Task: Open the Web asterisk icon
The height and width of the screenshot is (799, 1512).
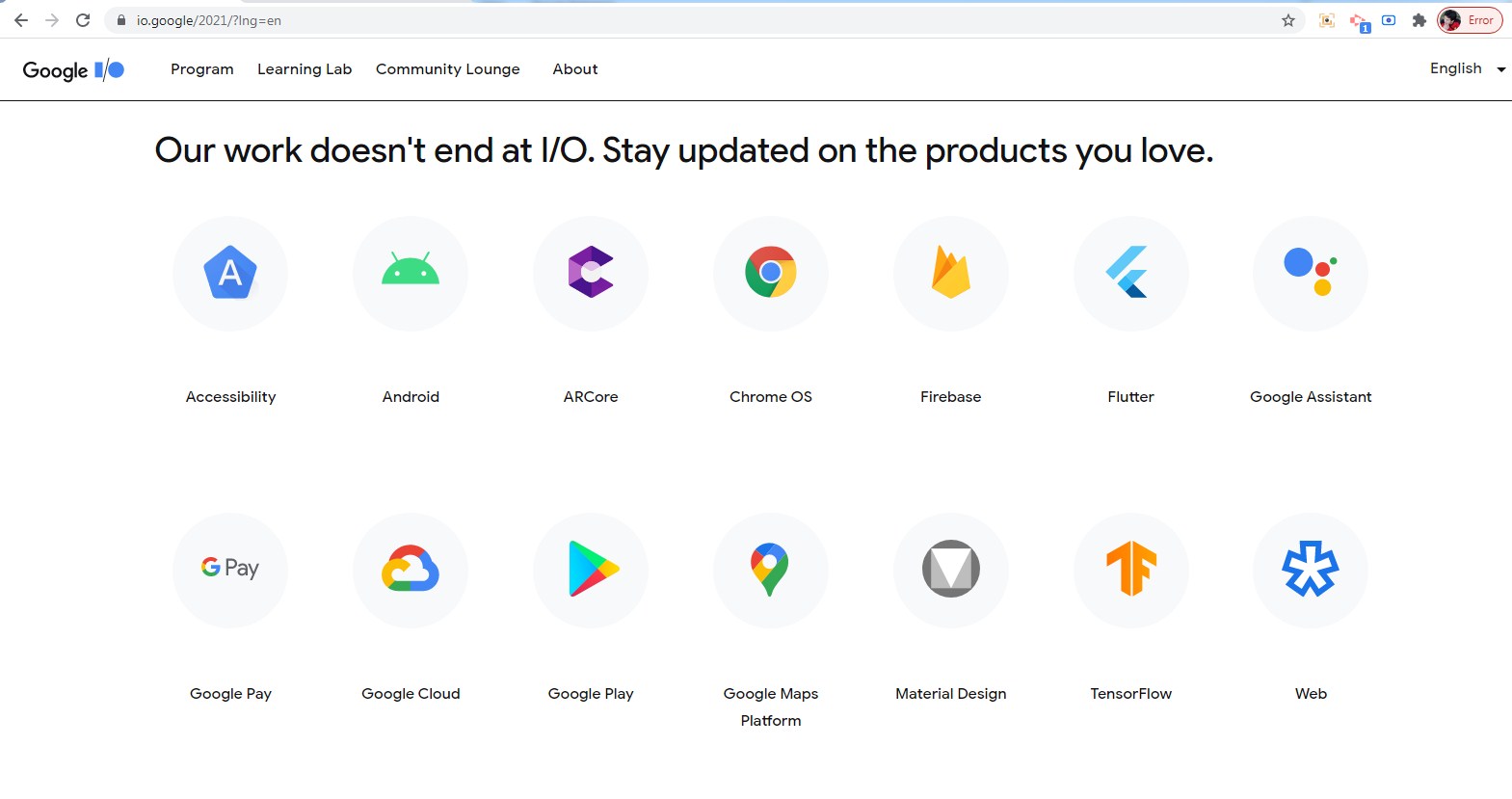Action: click(1311, 571)
